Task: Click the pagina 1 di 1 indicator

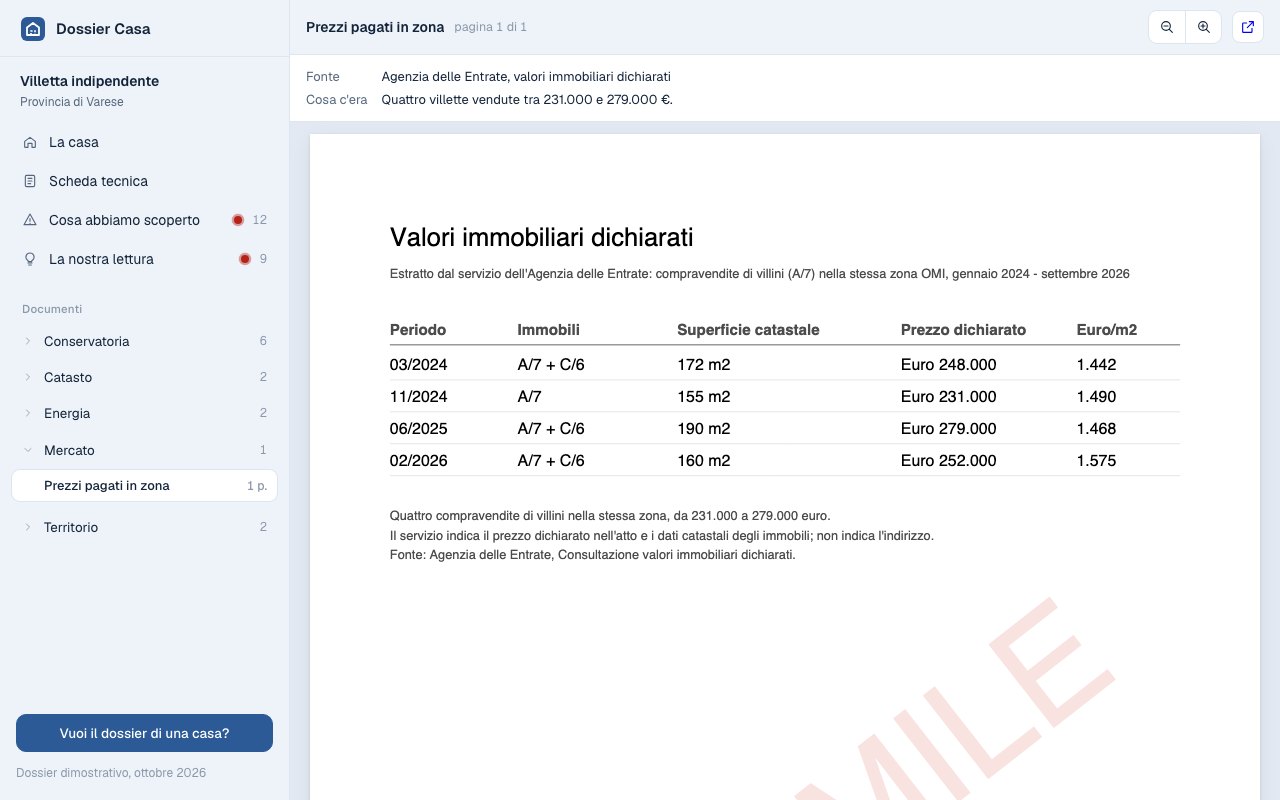Action: tap(490, 27)
